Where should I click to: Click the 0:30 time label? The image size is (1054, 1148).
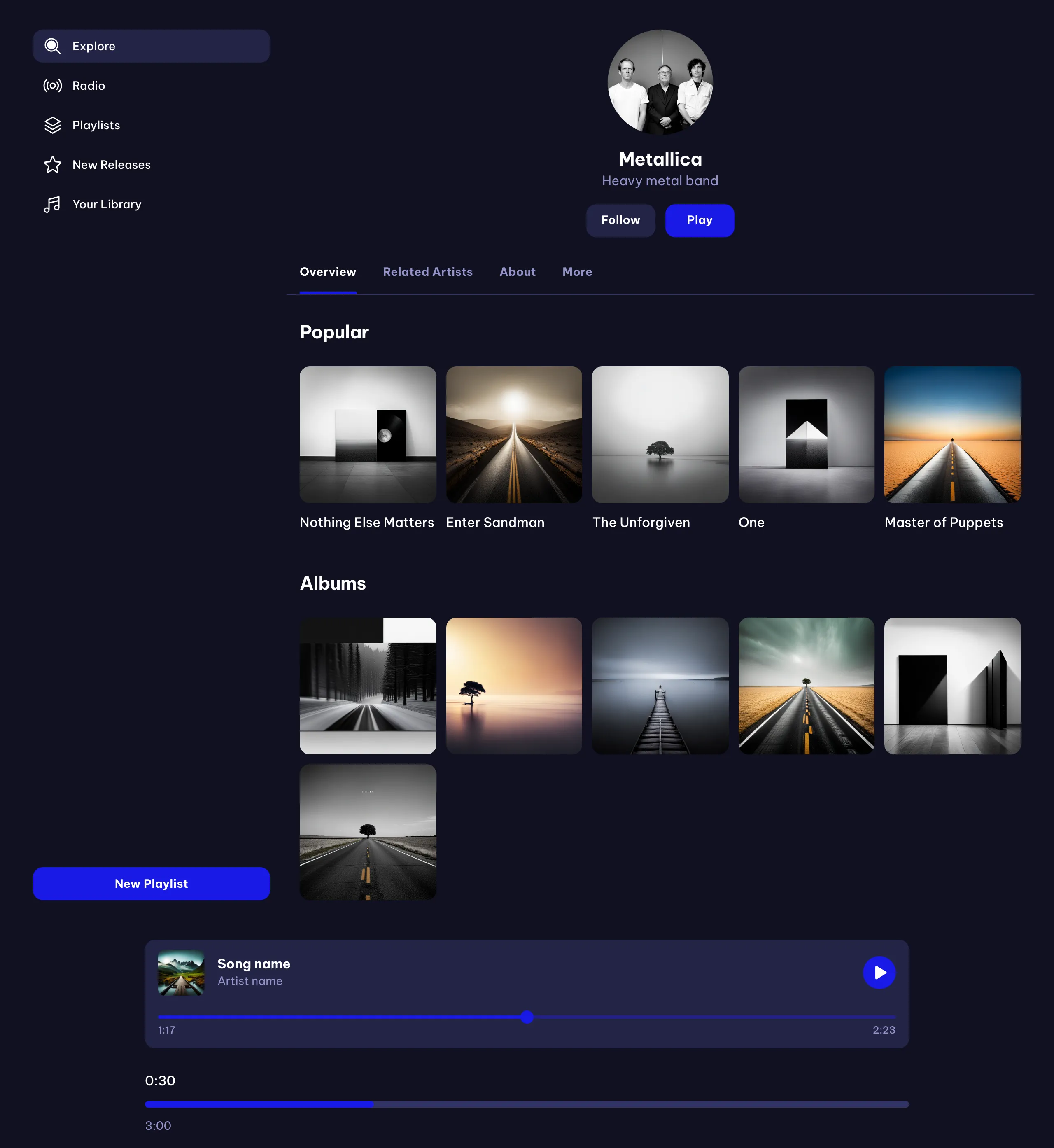[x=160, y=1081]
